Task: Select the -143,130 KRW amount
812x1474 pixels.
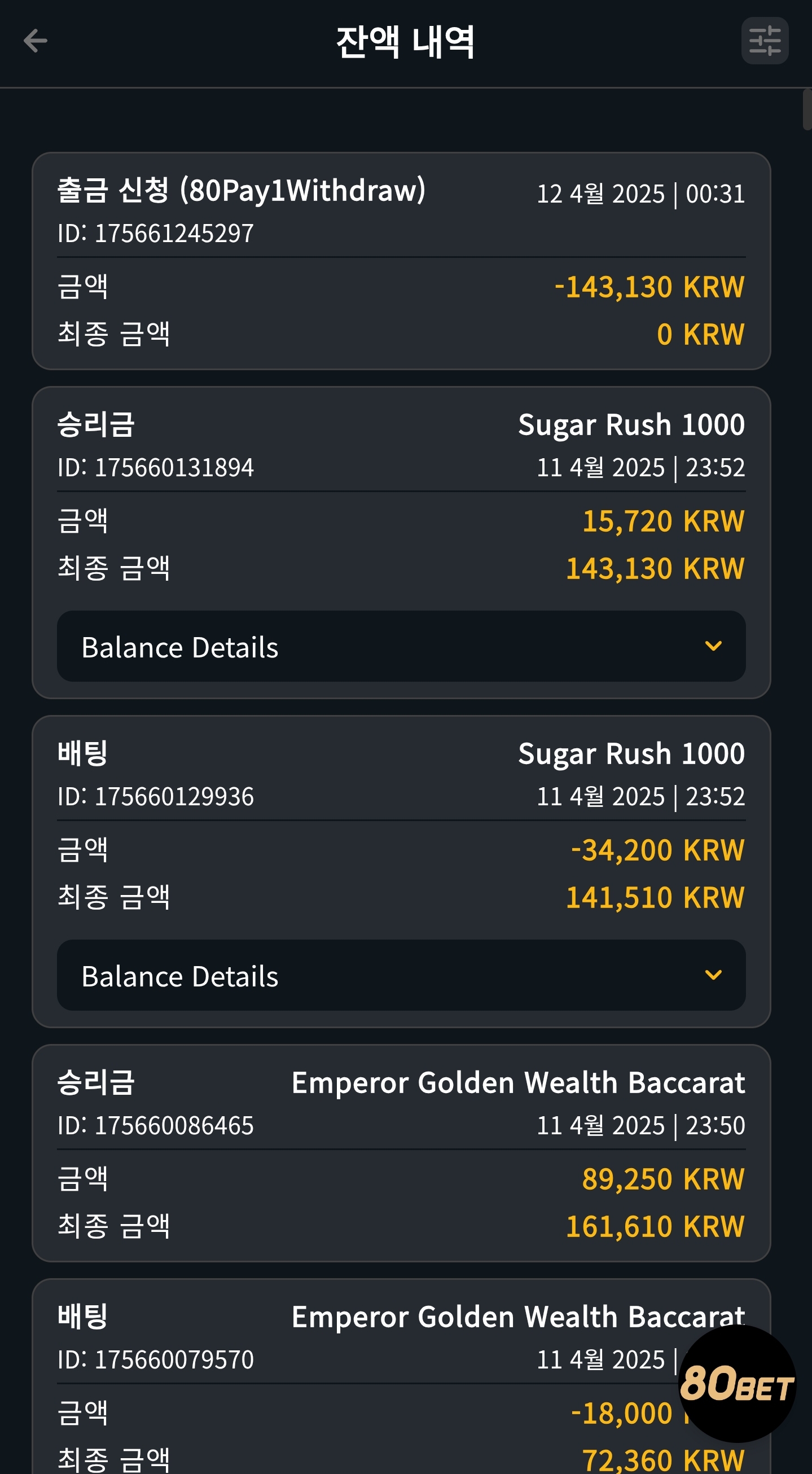Action: pos(649,287)
